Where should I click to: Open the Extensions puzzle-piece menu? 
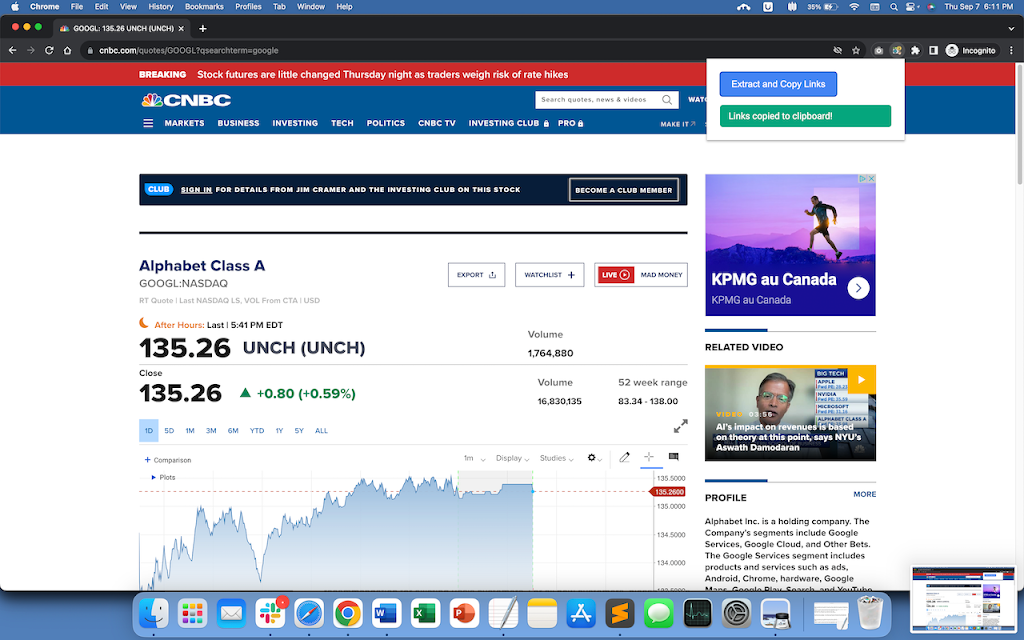click(915, 50)
